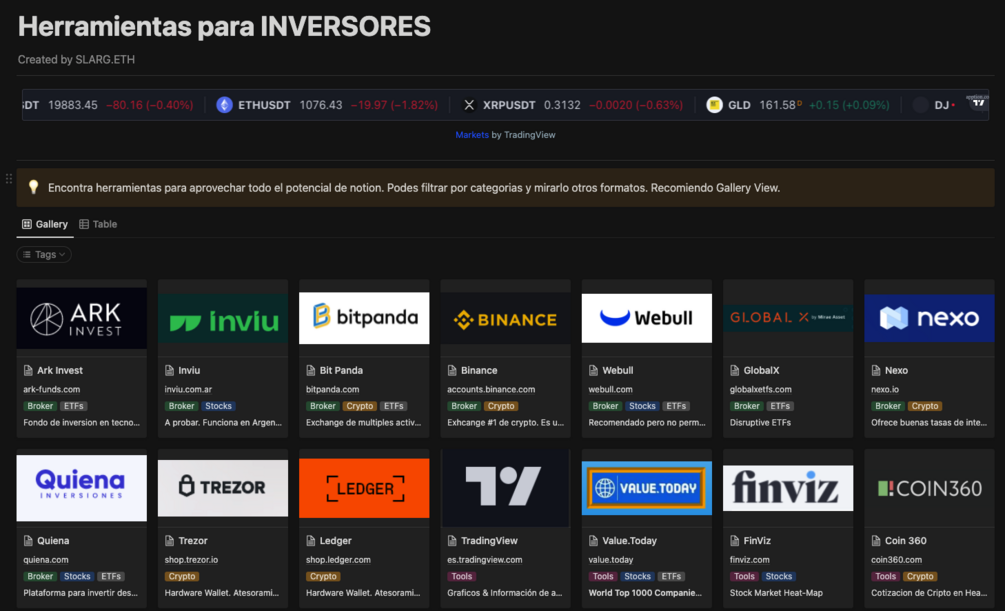This screenshot has height=611, width=1005.
Task: Click the page icon next to Ledger title
Action: (x=311, y=540)
